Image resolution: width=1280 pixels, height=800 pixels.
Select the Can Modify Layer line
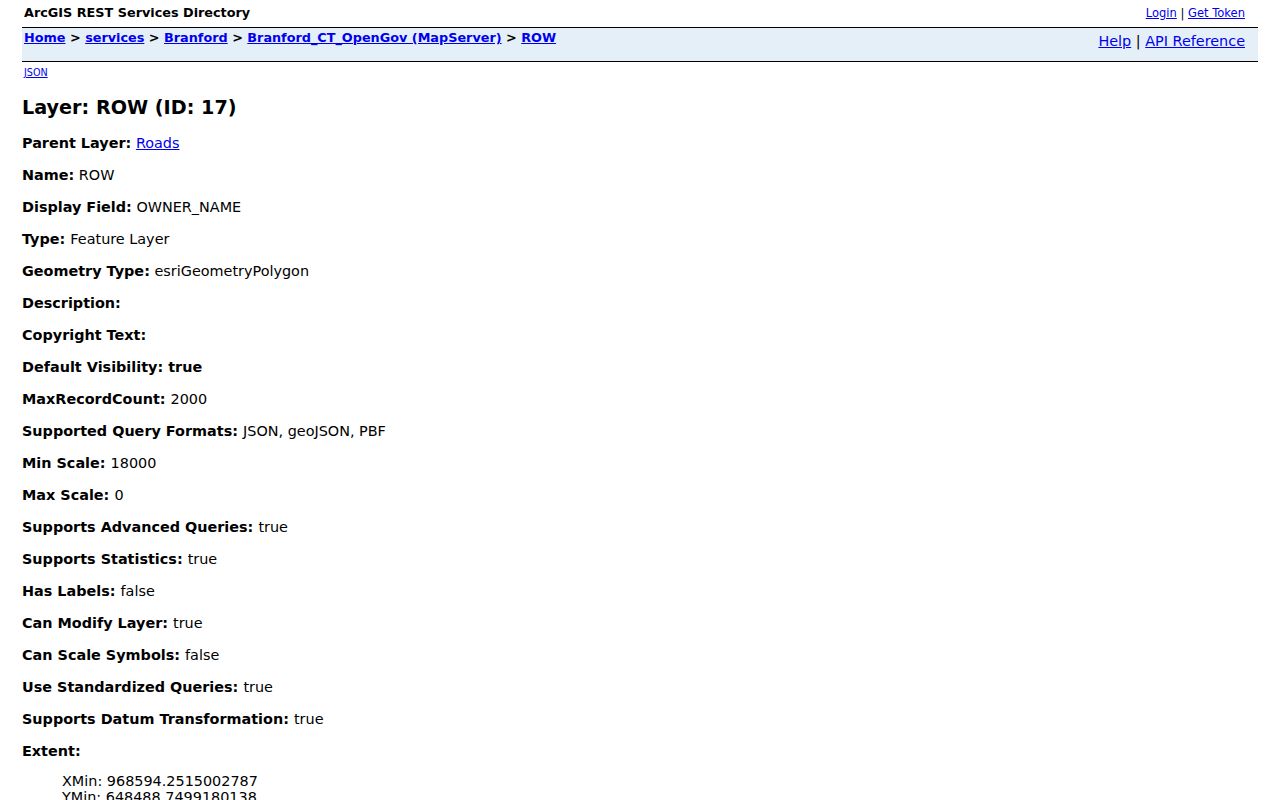[x=112, y=623]
